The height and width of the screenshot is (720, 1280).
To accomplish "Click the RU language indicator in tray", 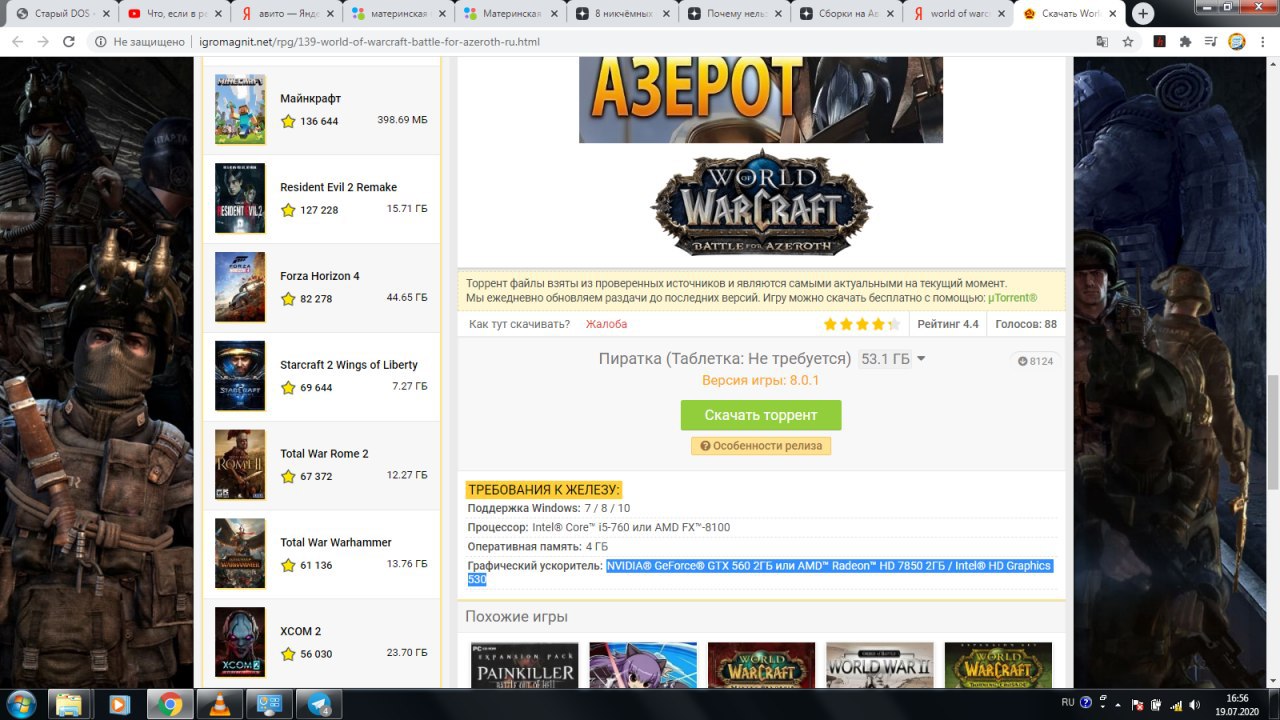I will pyautogui.click(x=1067, y=703).
